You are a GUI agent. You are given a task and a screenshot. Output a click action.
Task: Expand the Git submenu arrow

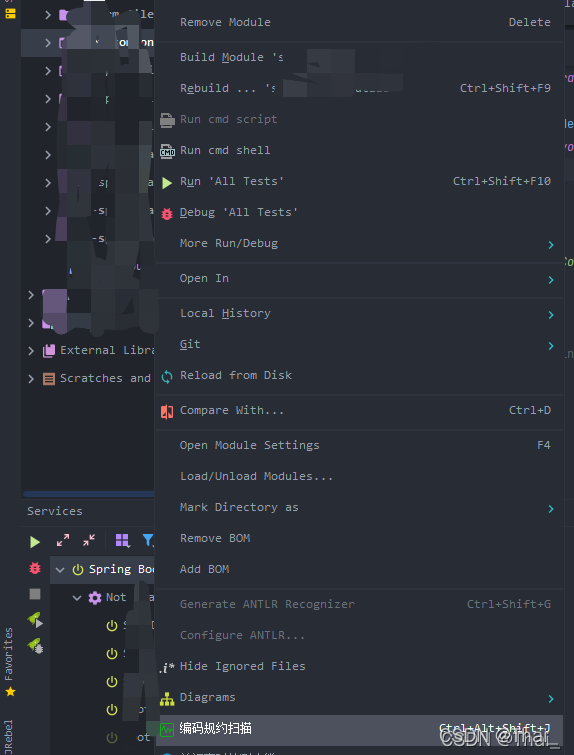551,346
